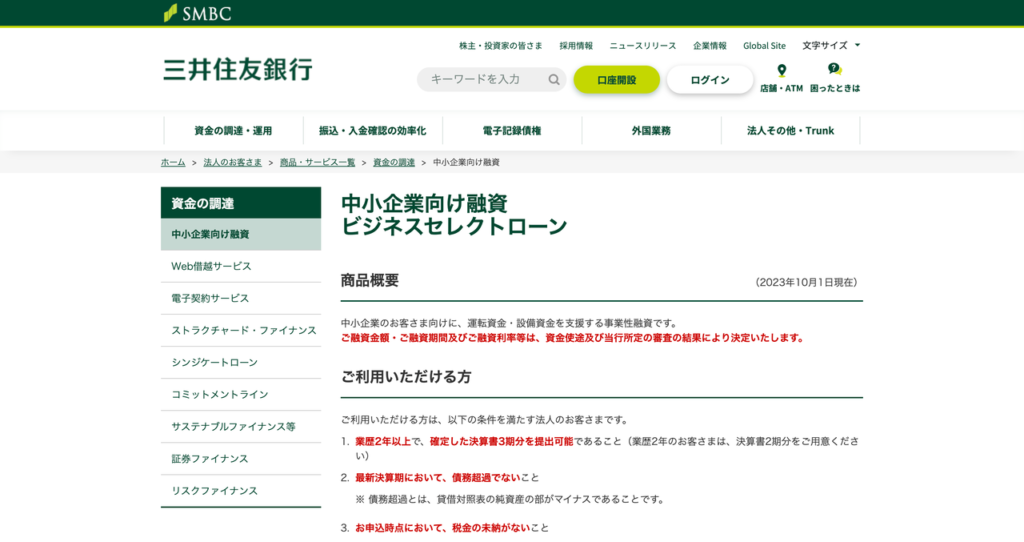Select 証券ファイナンス in sidebar
The height and width of the screenshot is (542, 1024).
[x=241, y=458]
